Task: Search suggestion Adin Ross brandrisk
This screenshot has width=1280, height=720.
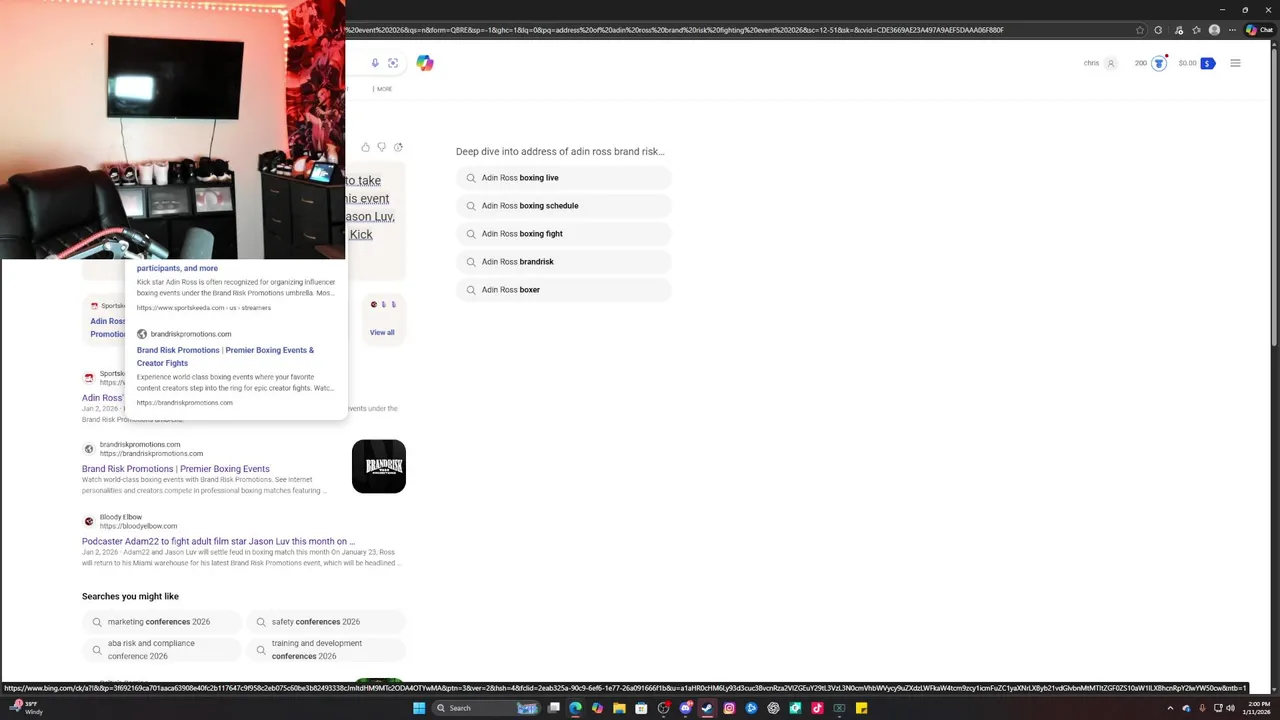Action: (x=564, y=262)
